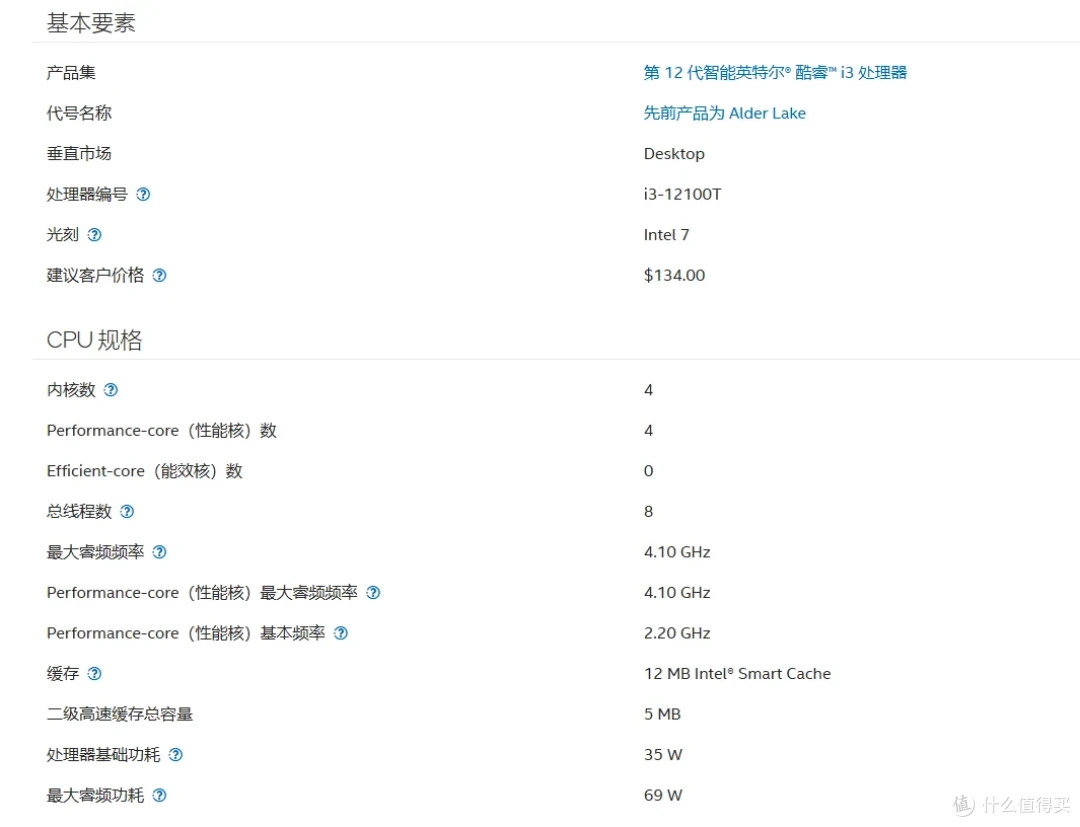Image resolution: width=1080 pixels, height=827 pixels.
Task: Click the 二级高速缓存总容量 label
Action: coord(120,714)
